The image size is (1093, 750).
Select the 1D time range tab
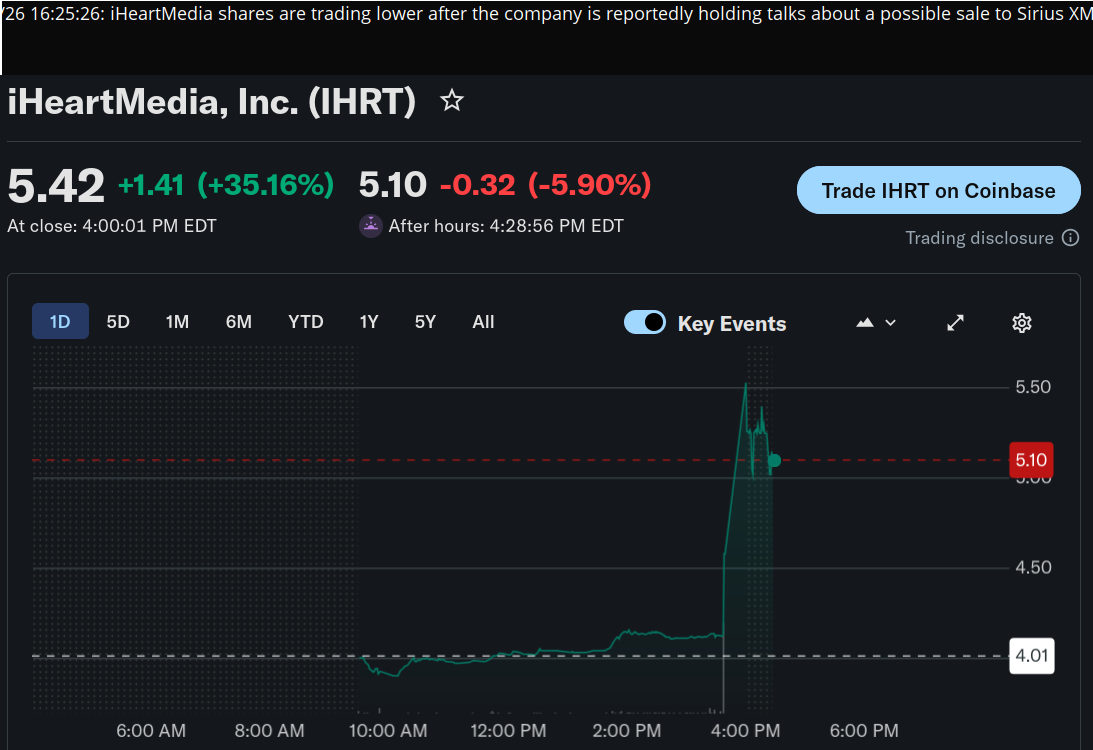tap(60, 321)
